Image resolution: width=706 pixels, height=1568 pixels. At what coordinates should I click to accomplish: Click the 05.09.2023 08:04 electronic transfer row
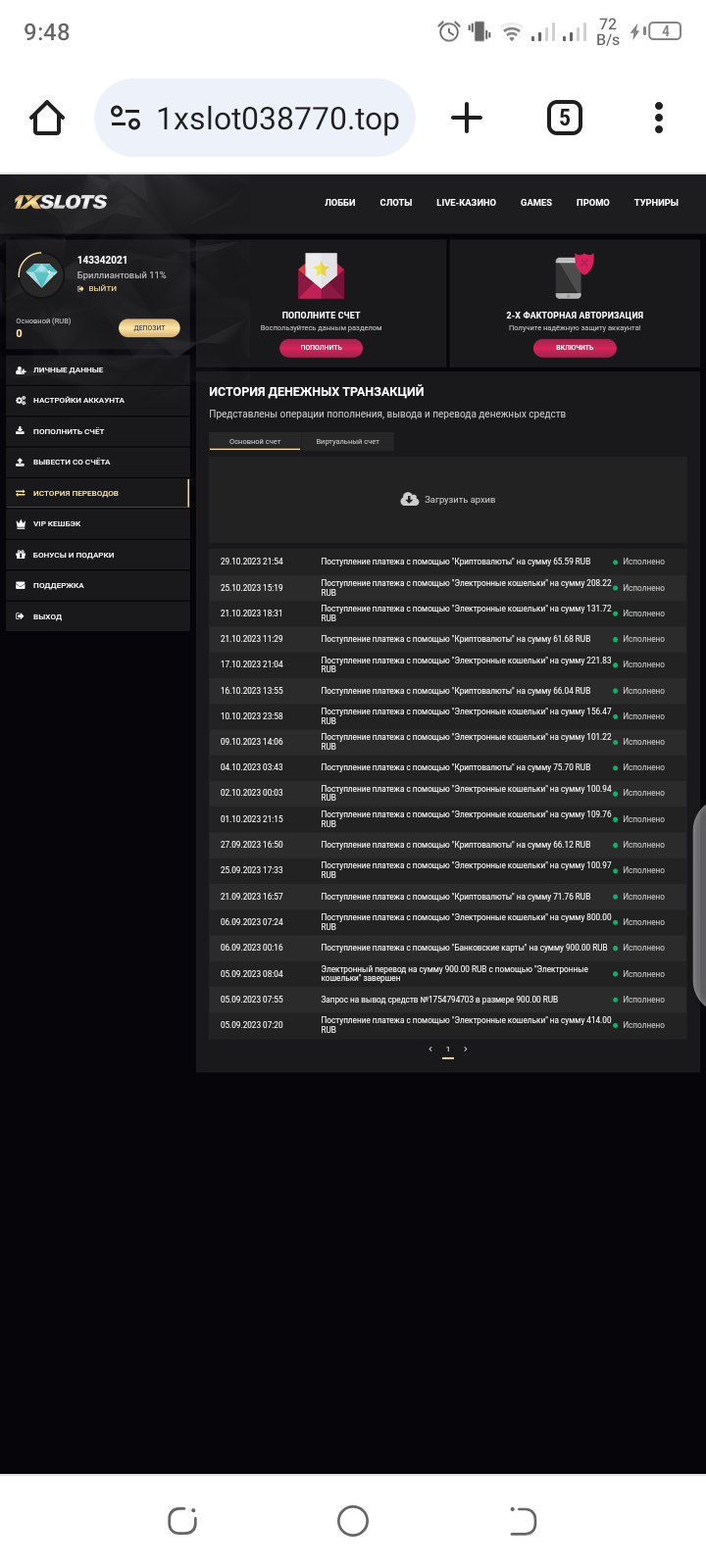pyautogui.click(x=448, y=974)
